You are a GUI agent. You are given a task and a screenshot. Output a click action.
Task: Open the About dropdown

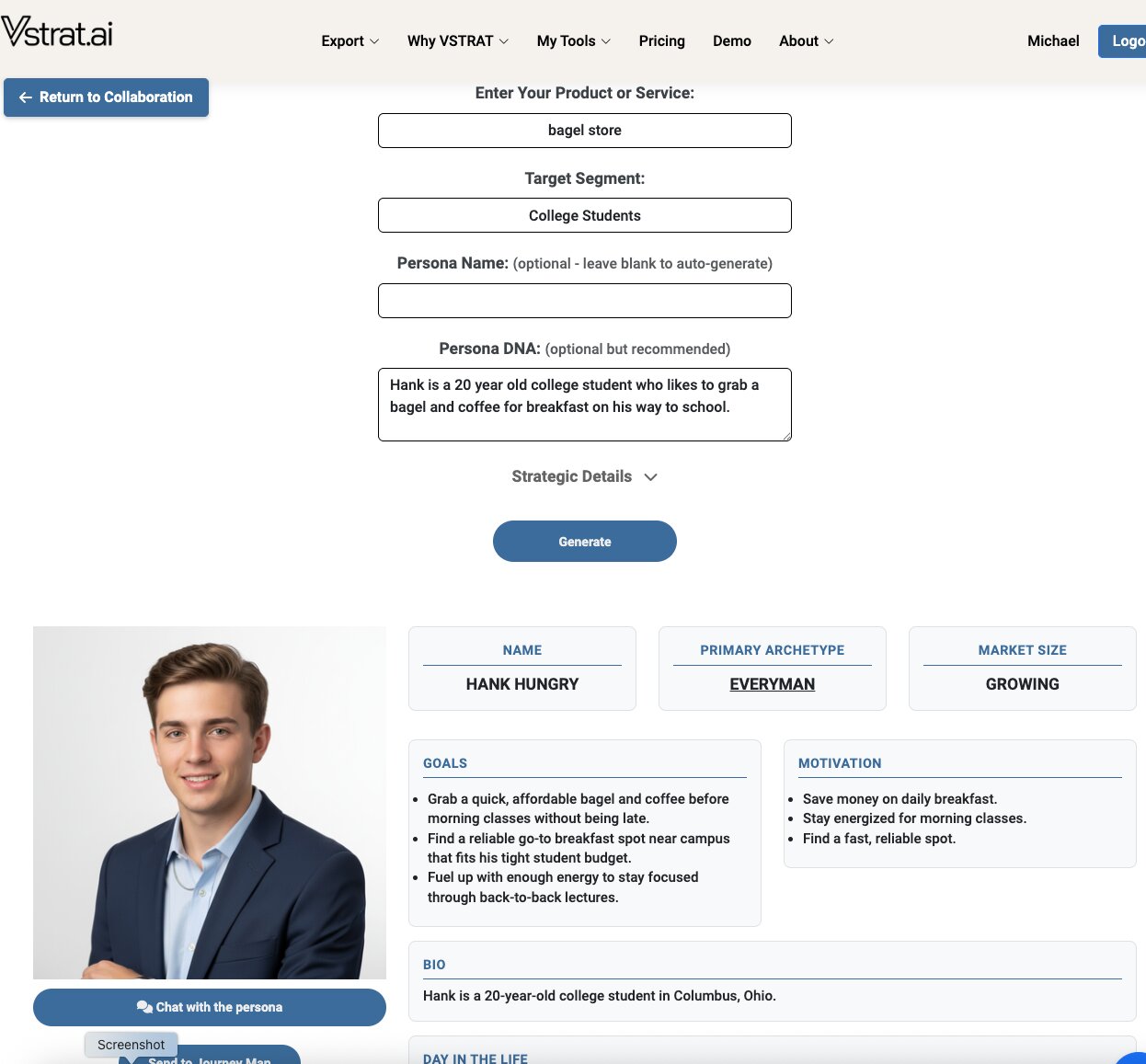point(805,40)
